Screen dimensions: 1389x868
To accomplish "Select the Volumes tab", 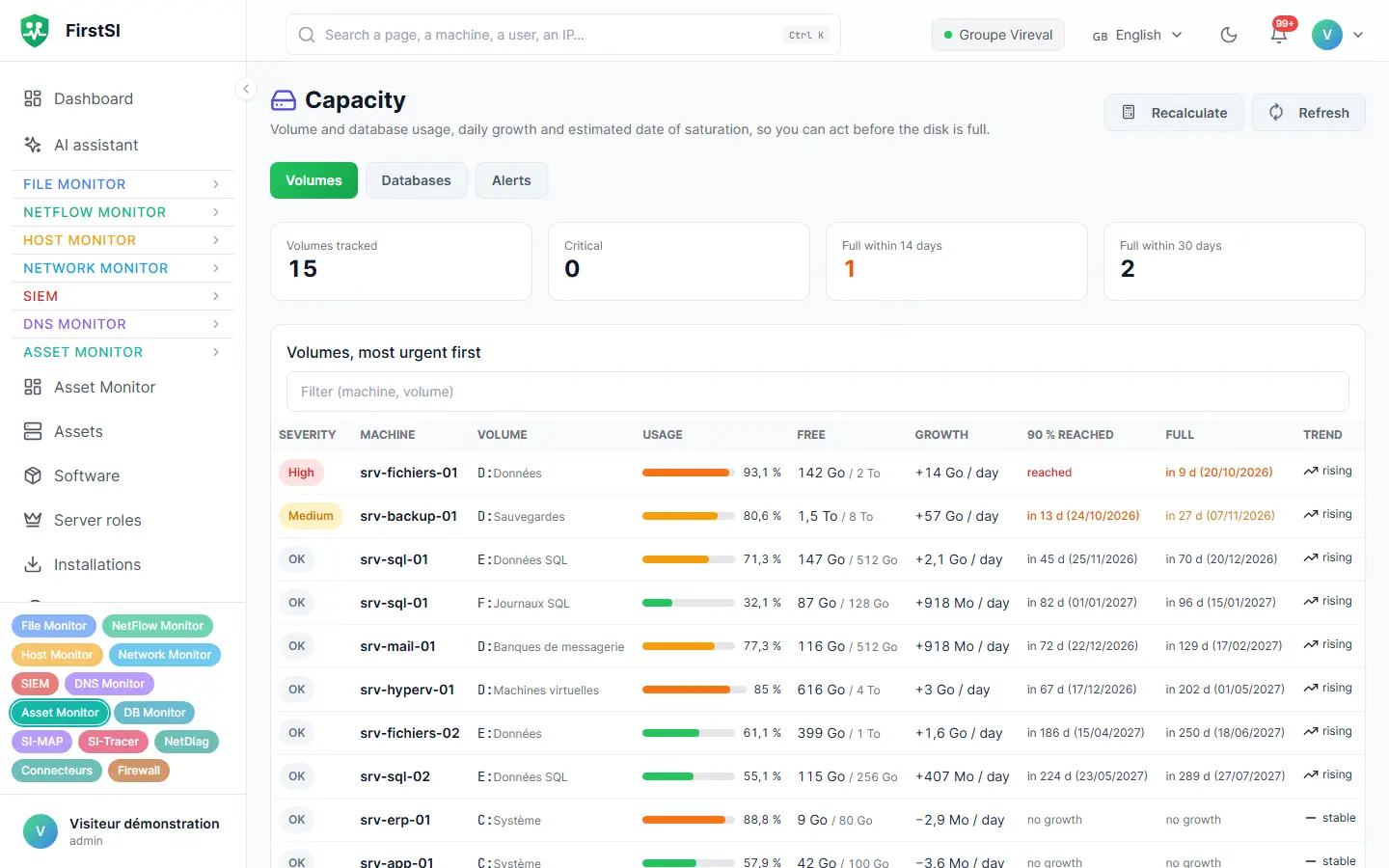I will pos(313,180).
